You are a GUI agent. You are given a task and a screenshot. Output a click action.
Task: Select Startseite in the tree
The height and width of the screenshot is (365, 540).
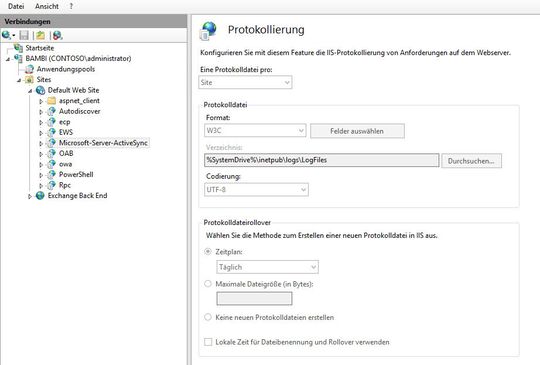(40, 48)
